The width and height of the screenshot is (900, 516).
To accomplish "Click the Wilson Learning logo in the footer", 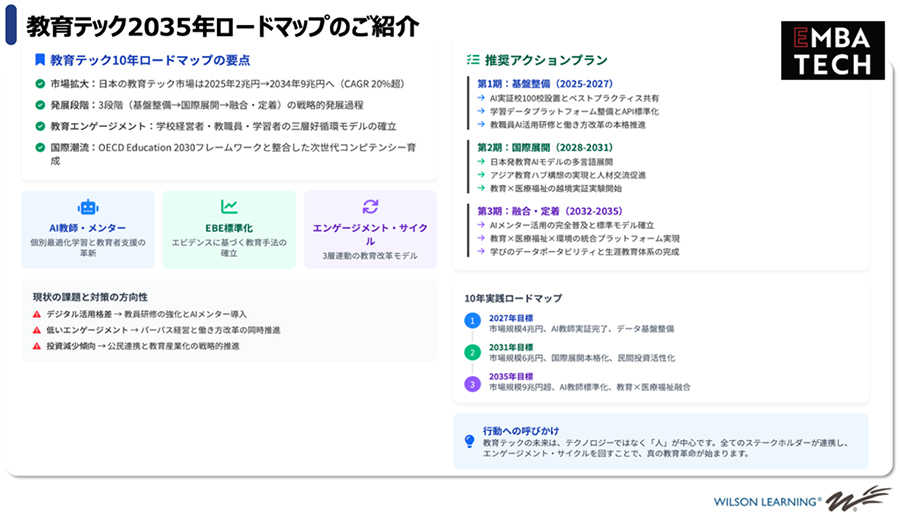I will [x=800, y=499].
